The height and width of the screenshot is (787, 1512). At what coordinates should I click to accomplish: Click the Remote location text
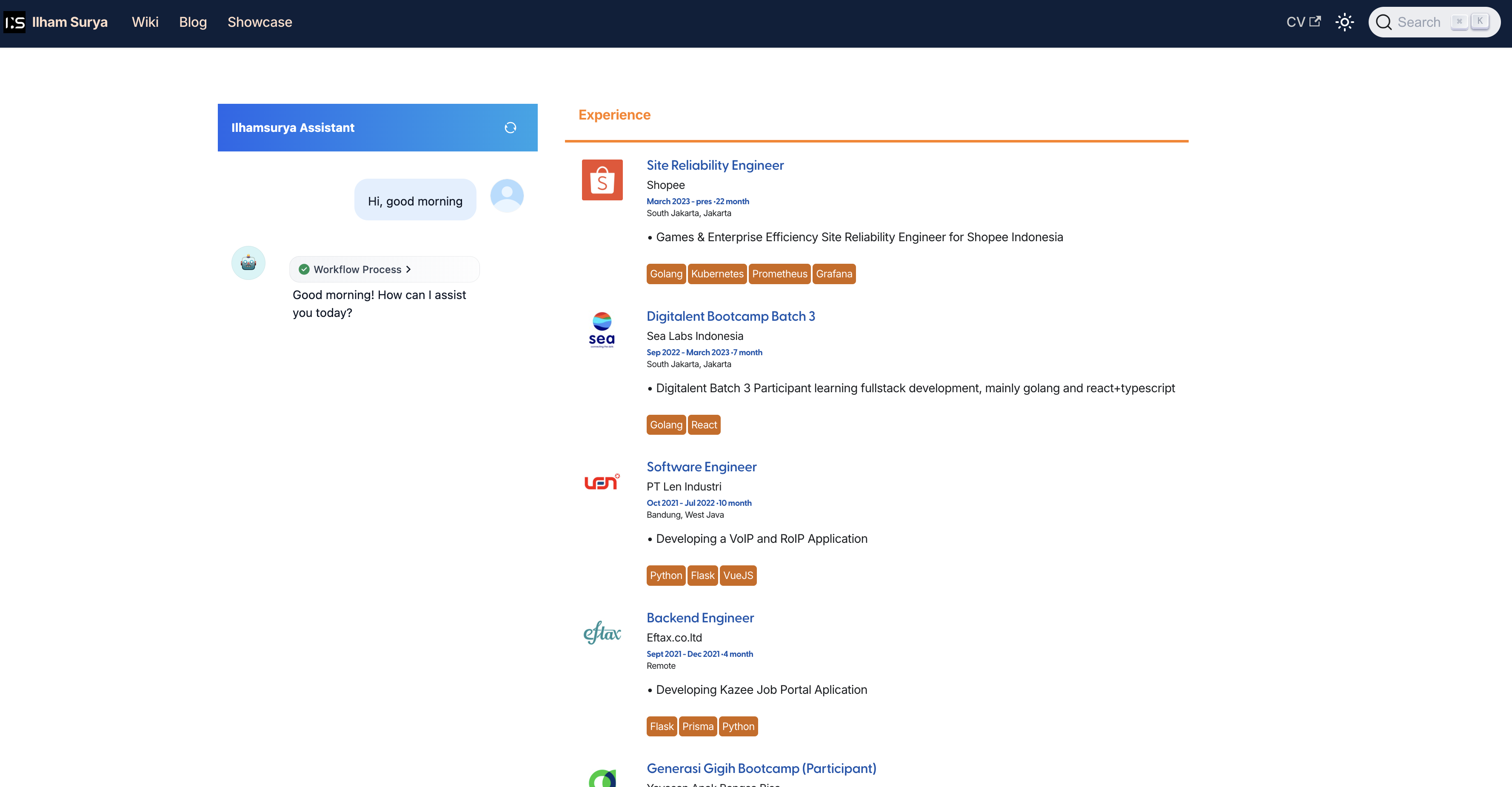[x=661, y=666]
